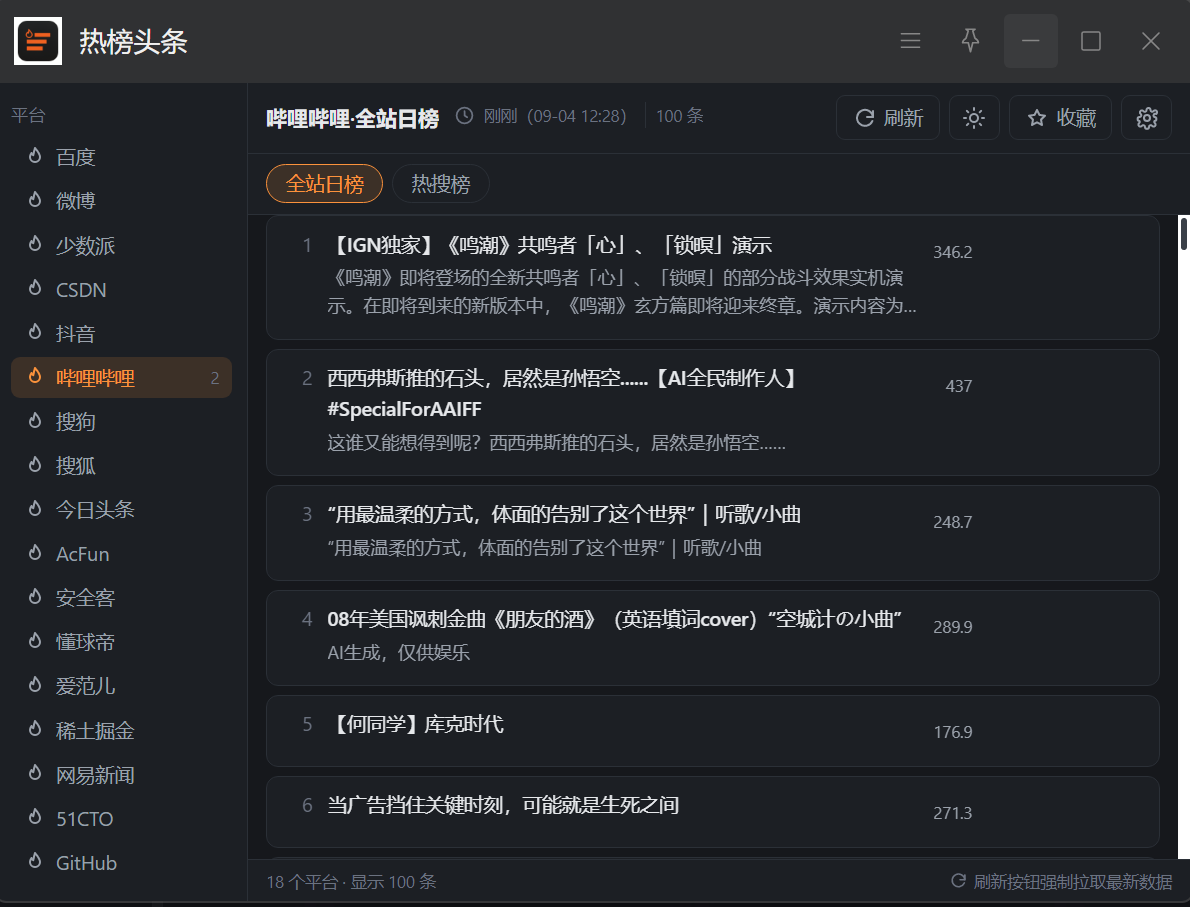The image size is (1190, 907).
Task: Select 抖音 platform in sidebar
Action: [121, 333]
